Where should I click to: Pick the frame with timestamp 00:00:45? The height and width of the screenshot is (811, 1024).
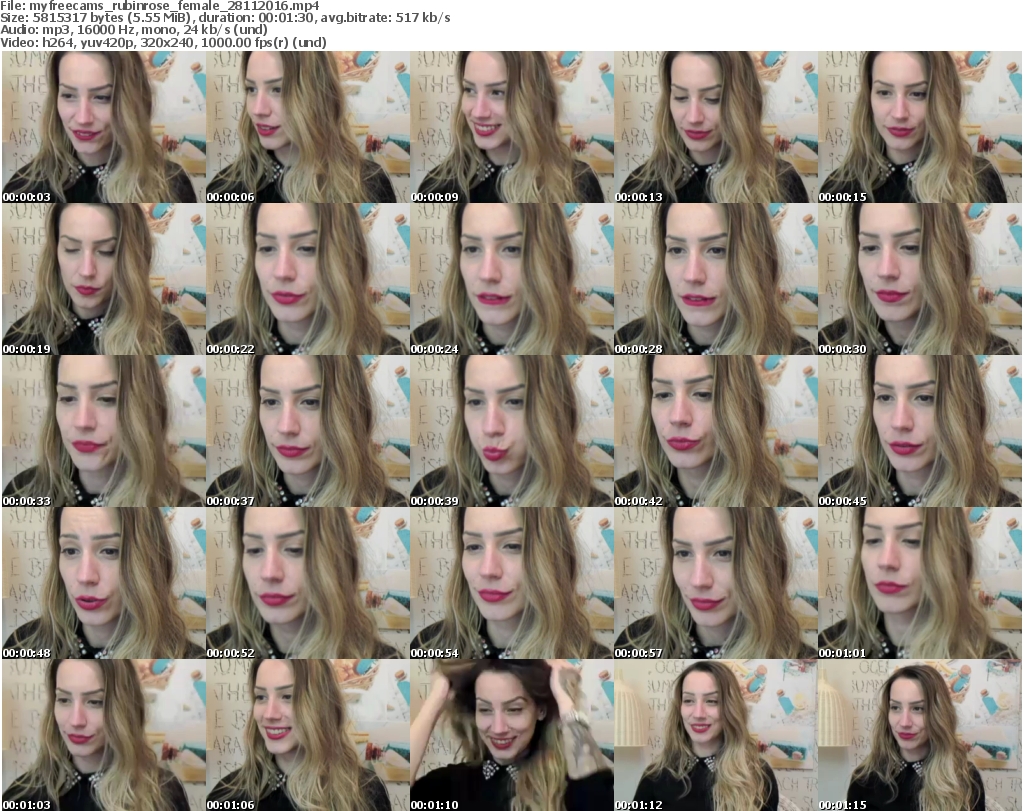point(920,432)
